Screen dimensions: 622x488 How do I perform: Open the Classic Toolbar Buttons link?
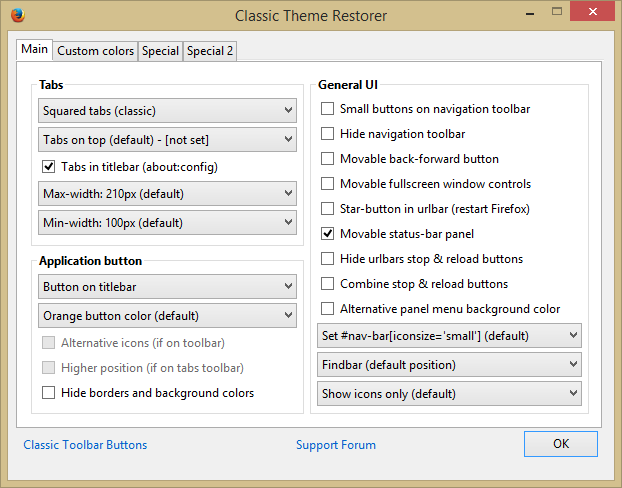(x=85, y=445)
